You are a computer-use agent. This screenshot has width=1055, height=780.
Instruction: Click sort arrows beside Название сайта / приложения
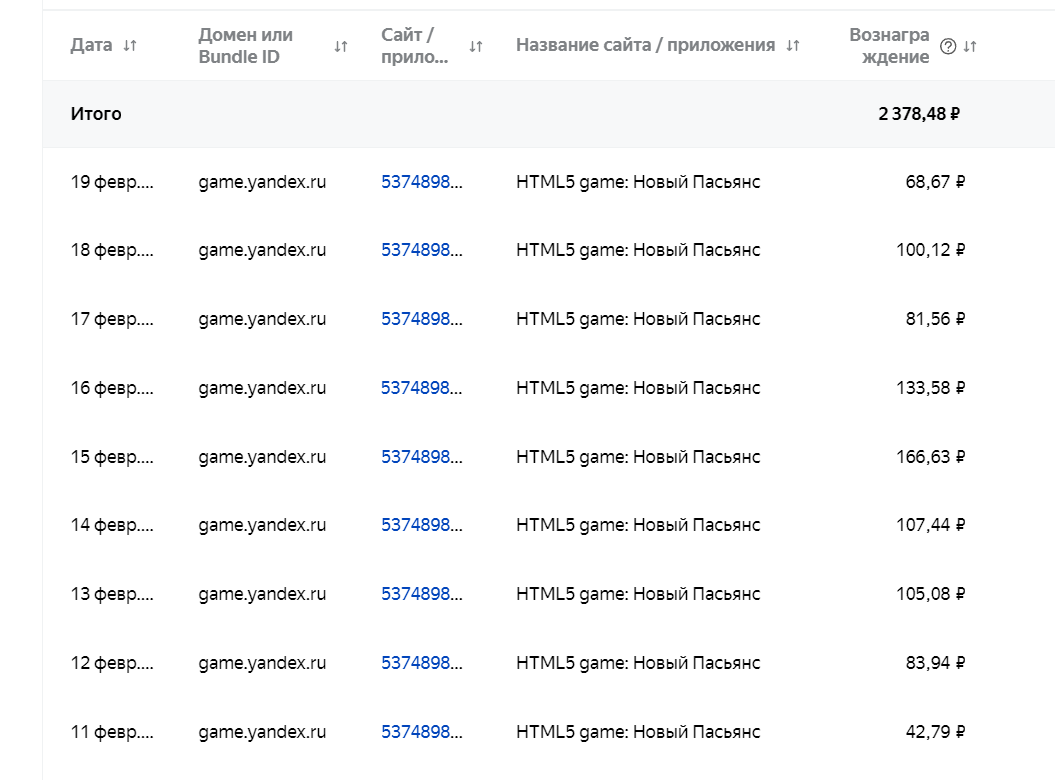[793, 46]
